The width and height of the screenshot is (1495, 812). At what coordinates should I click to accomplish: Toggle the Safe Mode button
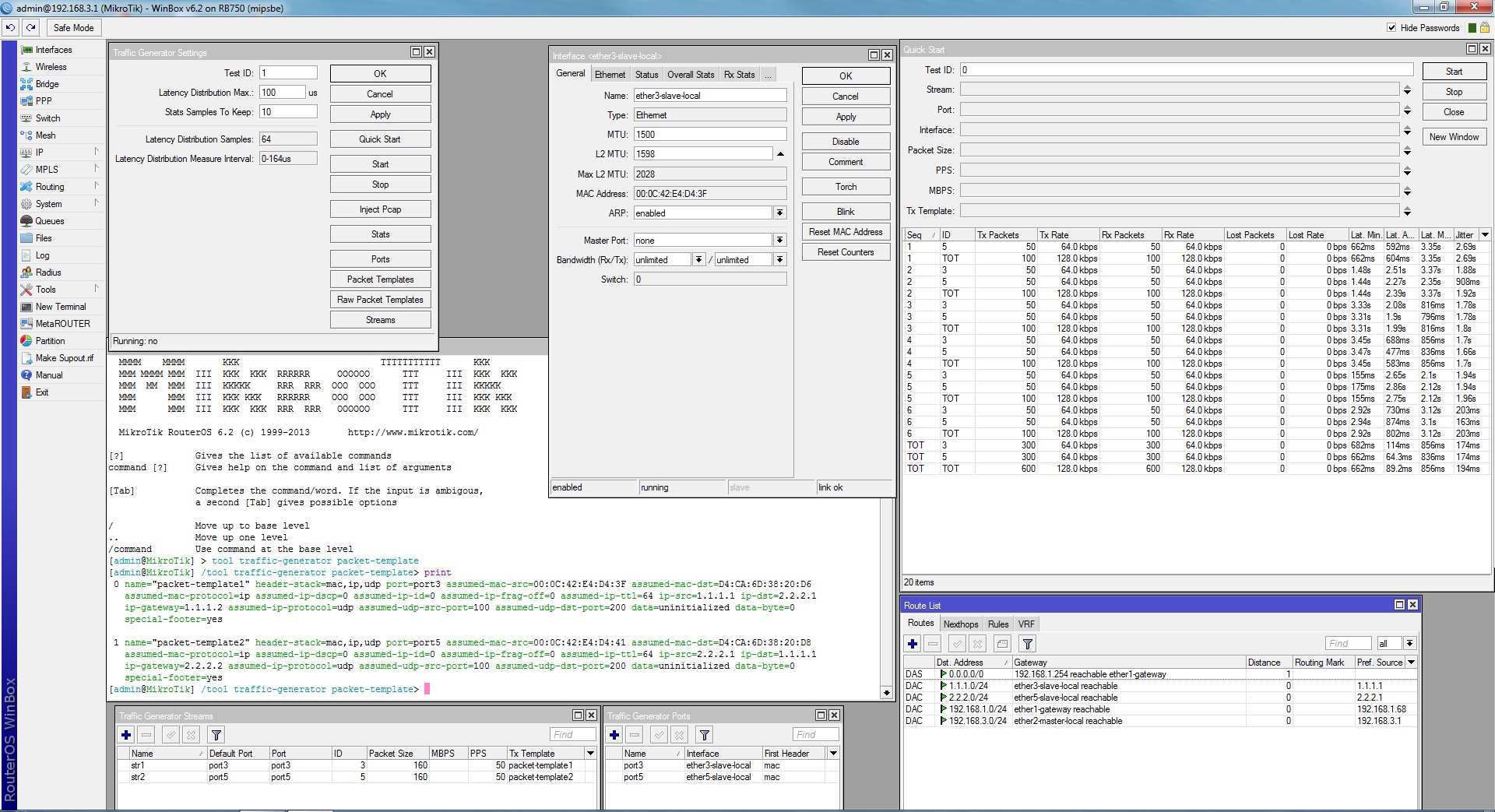(x=73, y=27)
